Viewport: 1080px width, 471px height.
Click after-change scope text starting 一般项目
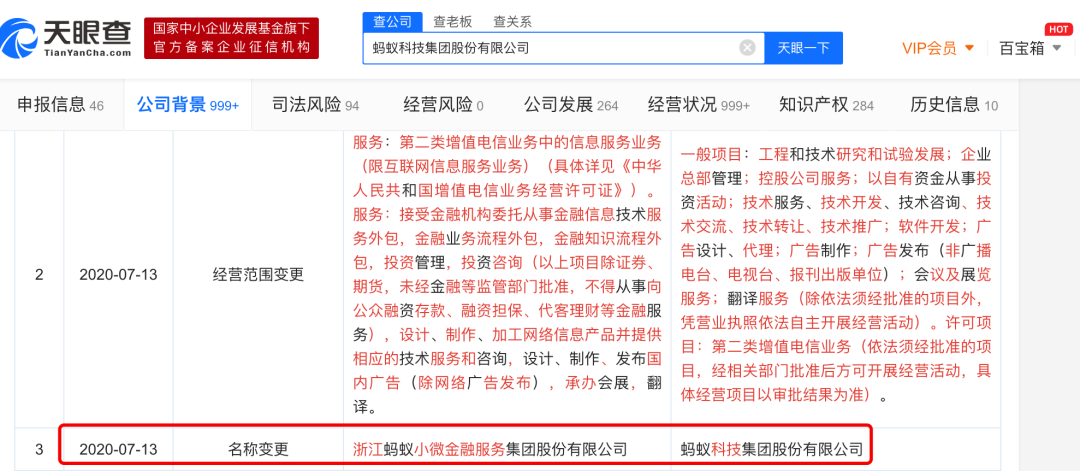(835, 275)
